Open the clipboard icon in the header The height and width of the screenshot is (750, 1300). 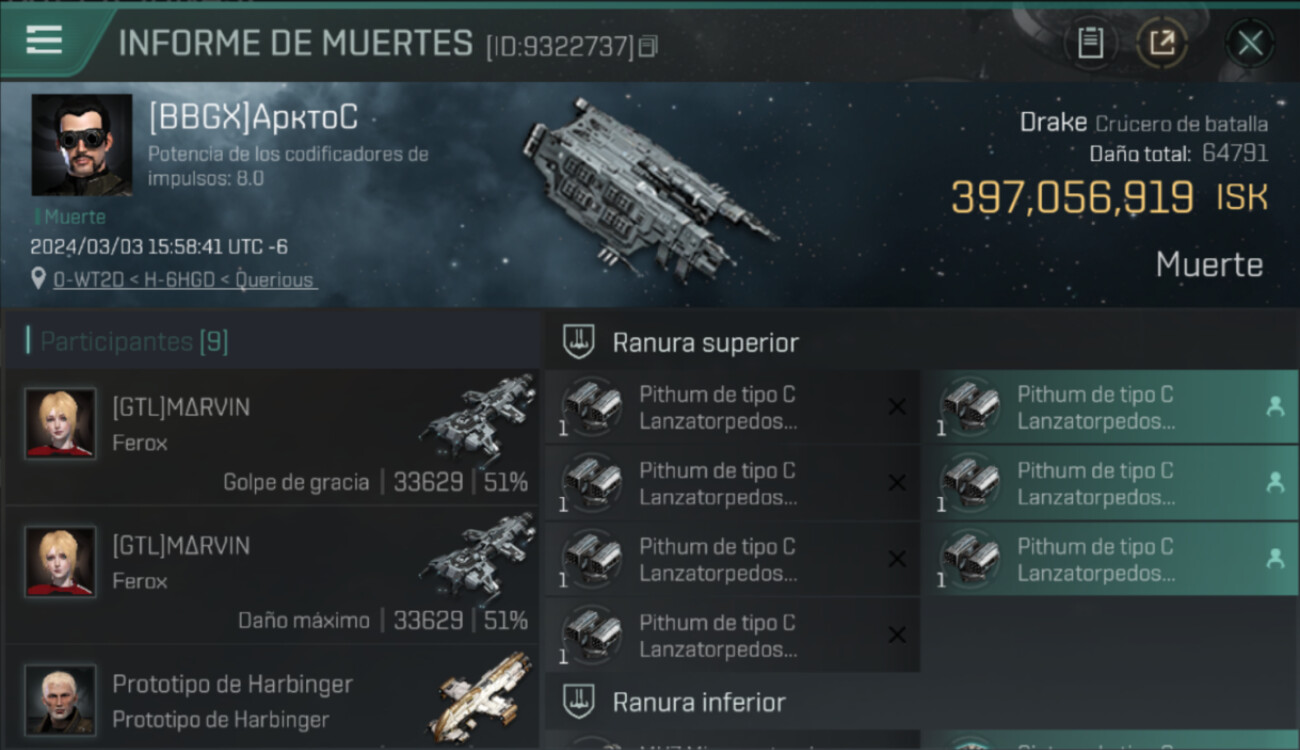[x=1090, y=42]
